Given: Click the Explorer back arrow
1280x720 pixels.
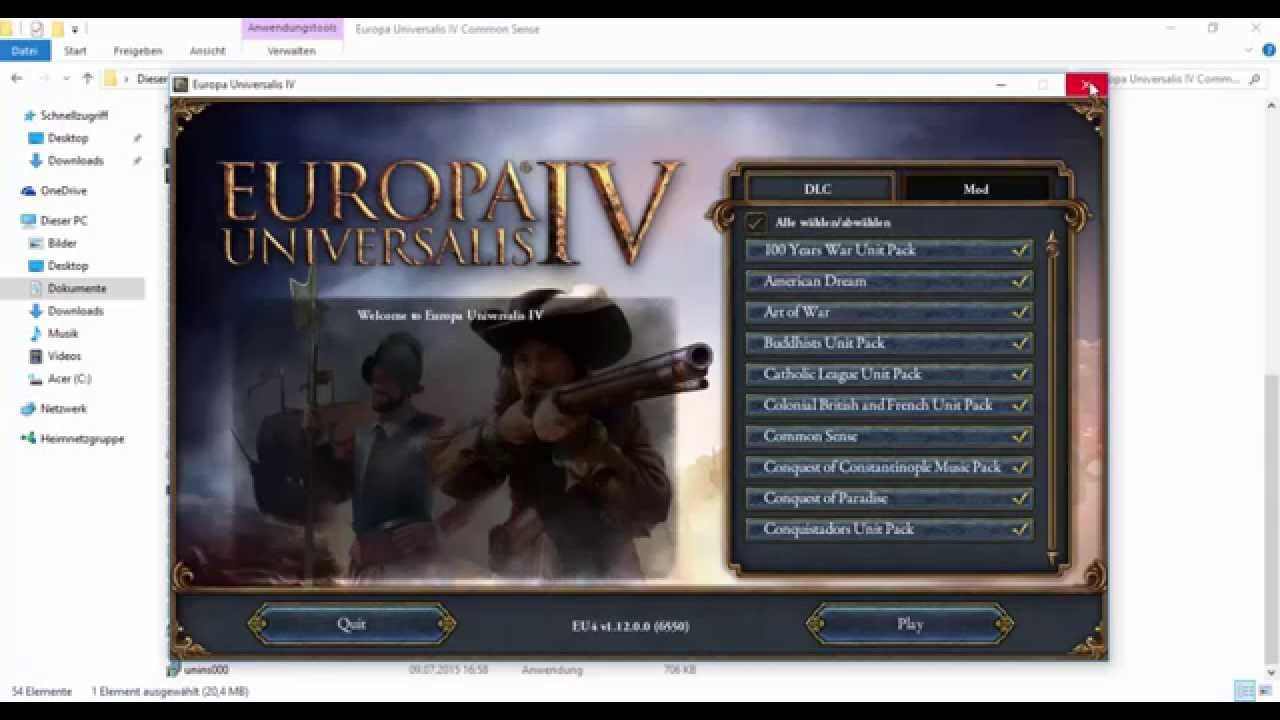Looking at the screenshot, I should [17, 79].
